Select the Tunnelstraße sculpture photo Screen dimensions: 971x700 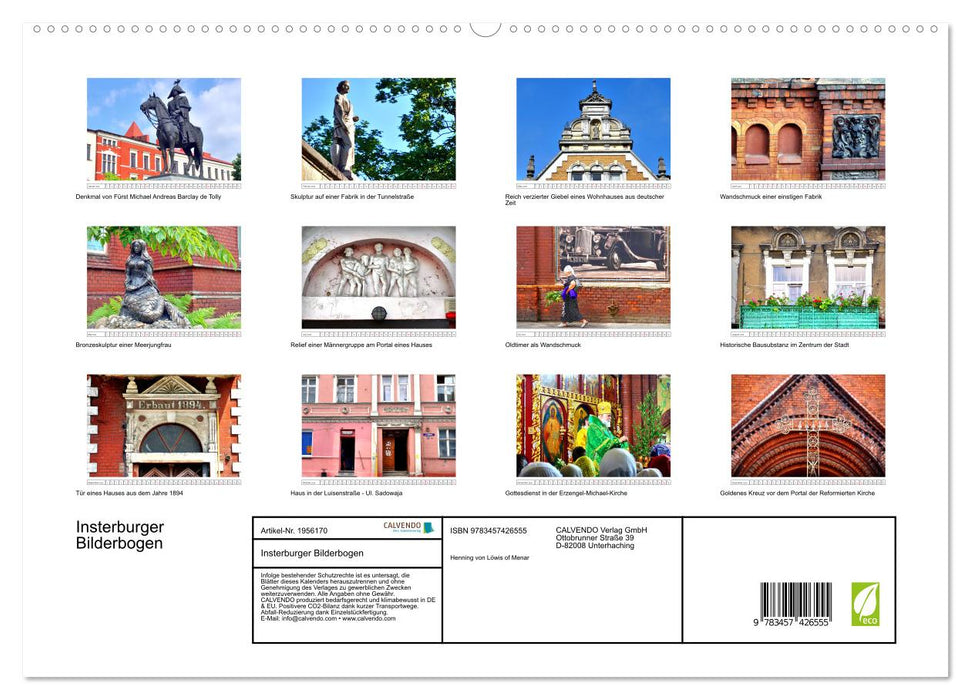[x=378, y=128]
